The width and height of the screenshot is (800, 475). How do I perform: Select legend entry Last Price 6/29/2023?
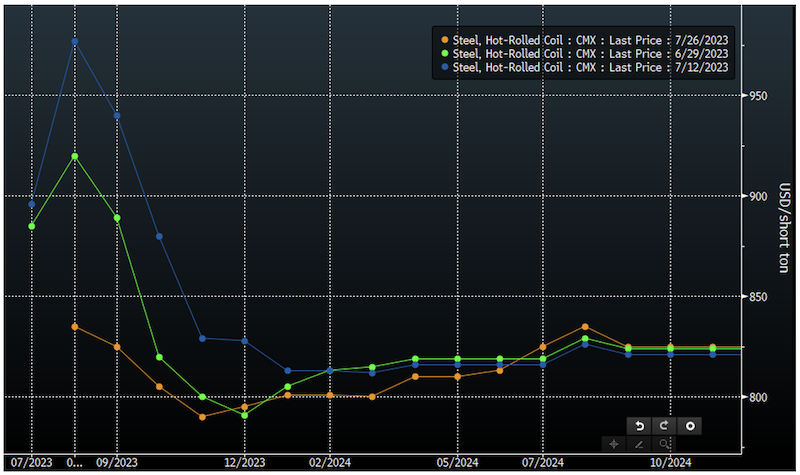click(592, 53)
